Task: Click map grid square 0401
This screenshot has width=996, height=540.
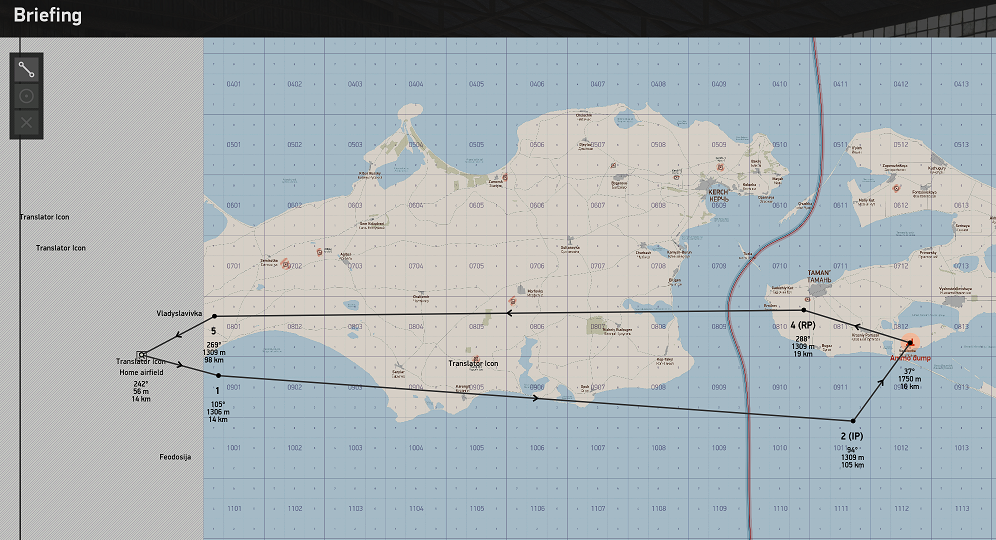Action: (x=233, y=84)
